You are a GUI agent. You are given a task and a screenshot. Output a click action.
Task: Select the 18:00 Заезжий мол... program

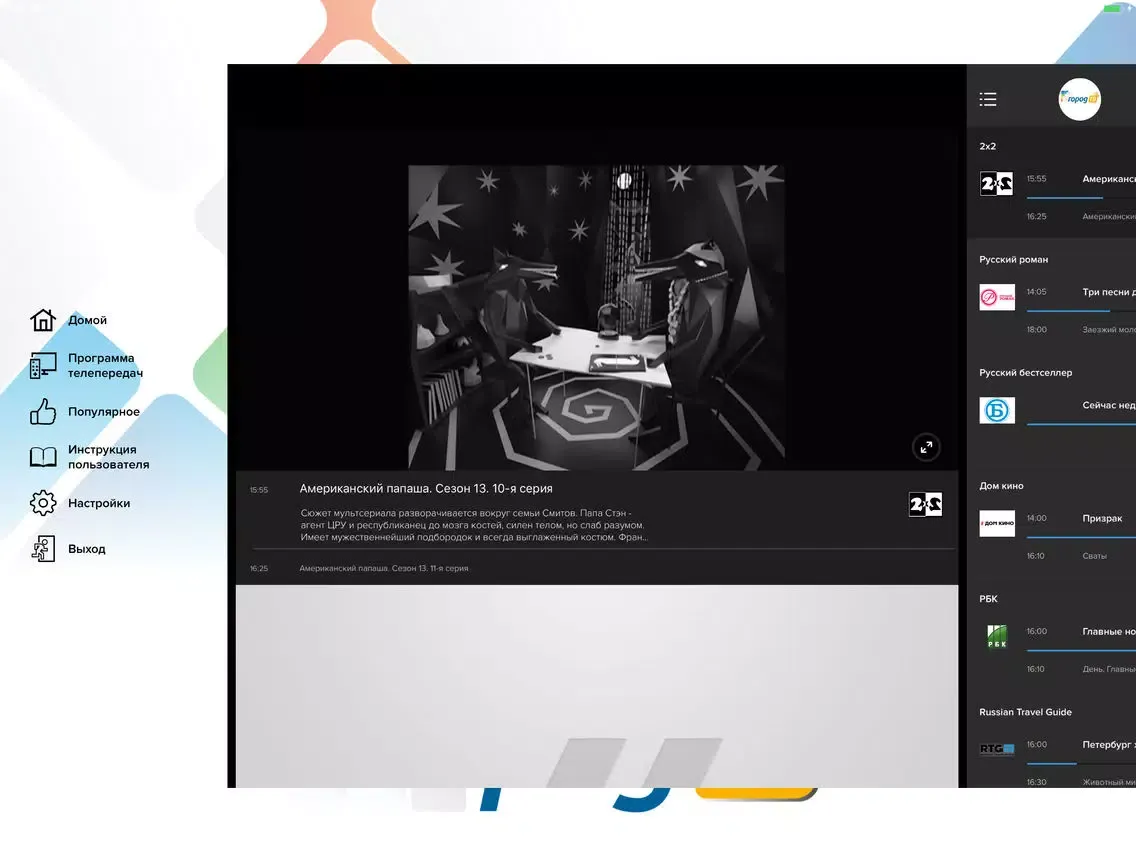(1080, 330)
